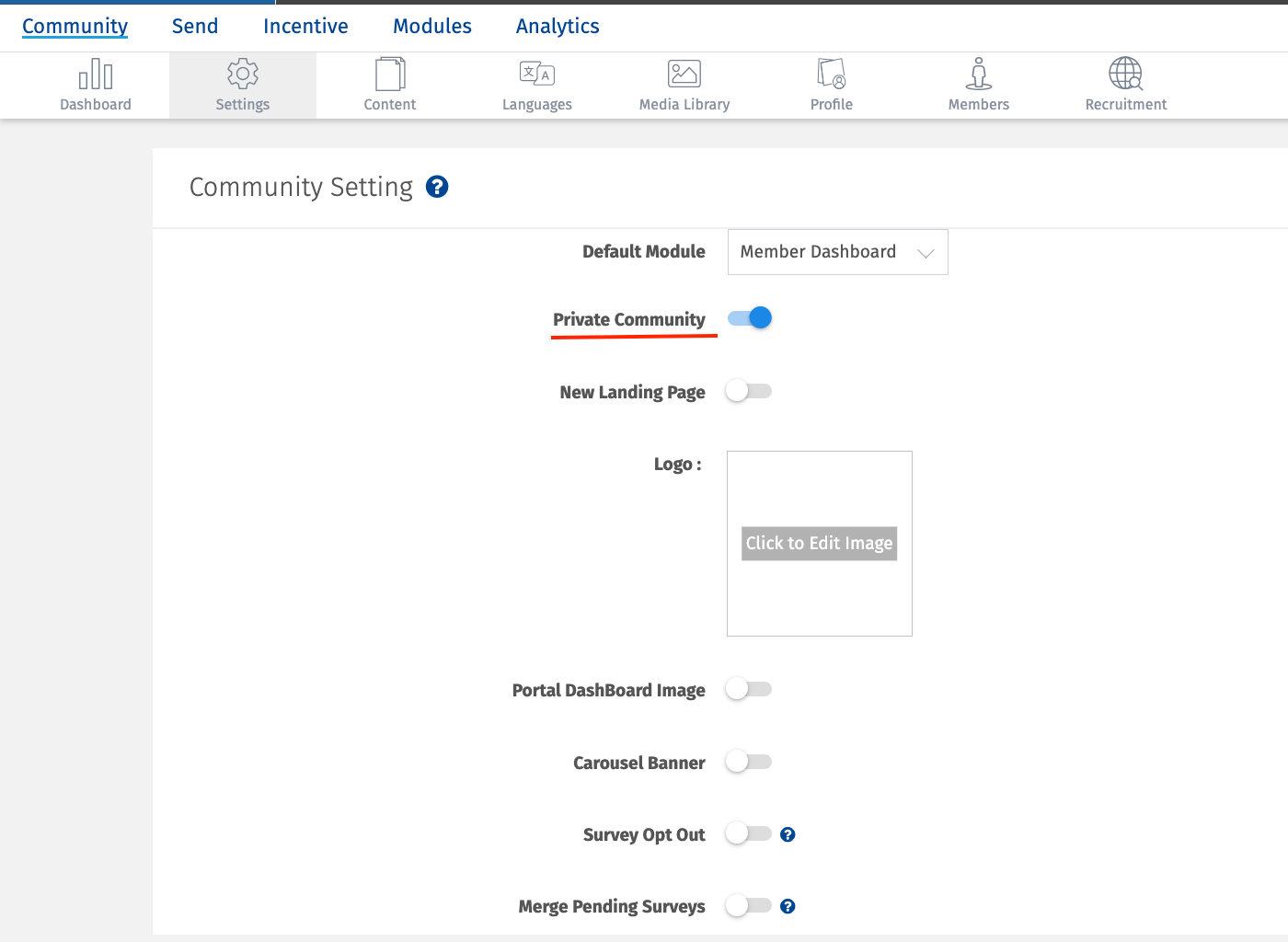
Task: Click the Click to Edit Image button
Action: (x=819, y=543)
